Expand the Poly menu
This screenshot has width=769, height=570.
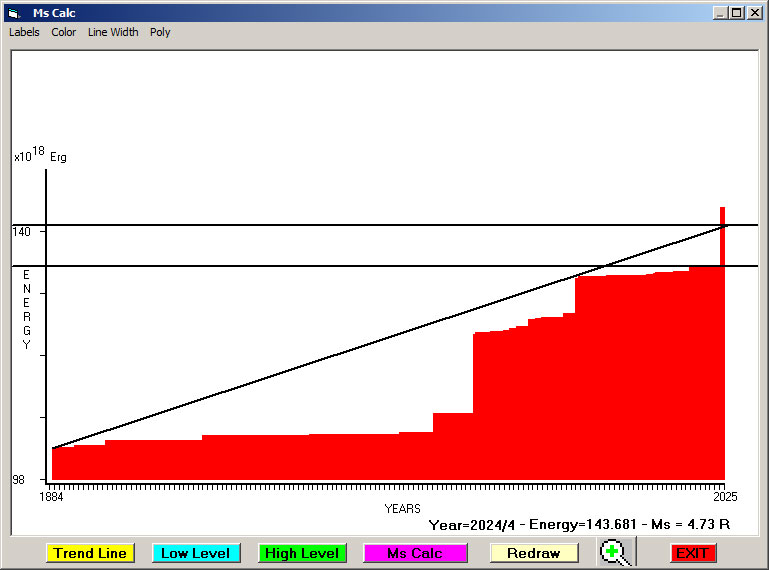click(160, 32)
